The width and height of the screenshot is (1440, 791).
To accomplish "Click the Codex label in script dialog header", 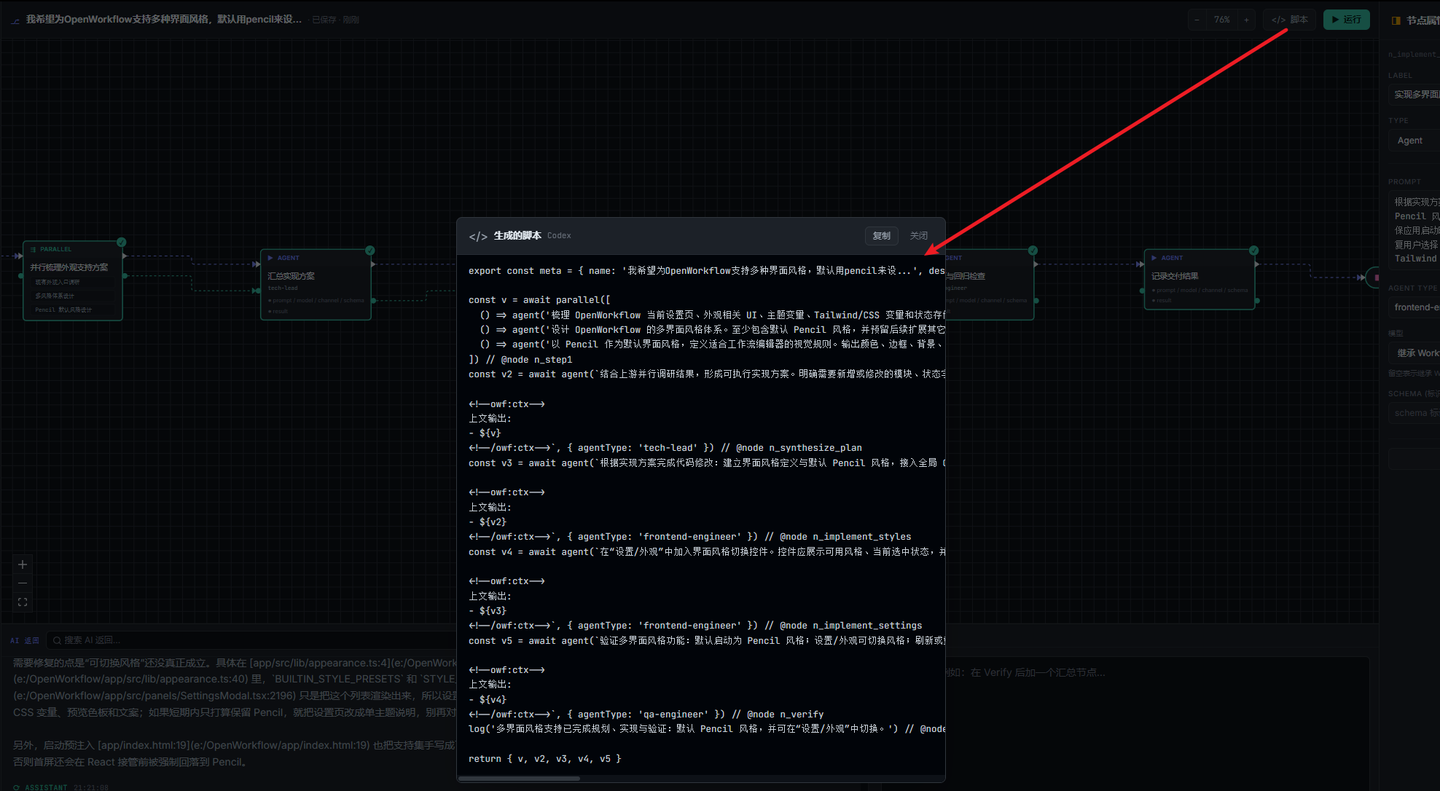I will tap(559, 236).
